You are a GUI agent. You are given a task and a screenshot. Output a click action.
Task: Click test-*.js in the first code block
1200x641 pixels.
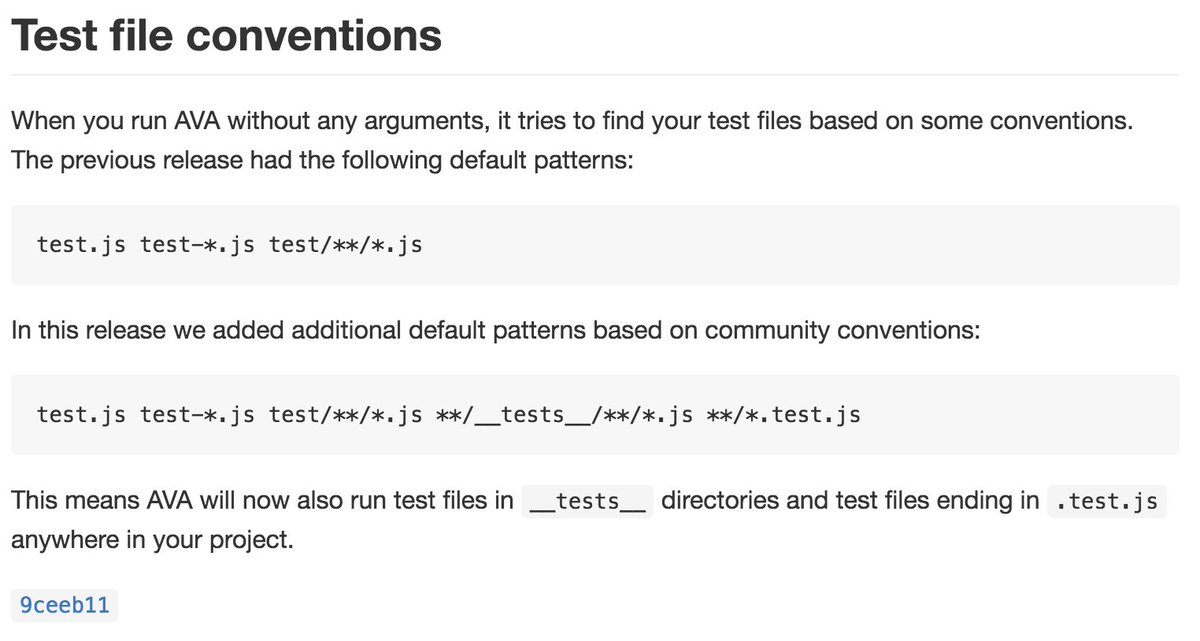point(197,244)
